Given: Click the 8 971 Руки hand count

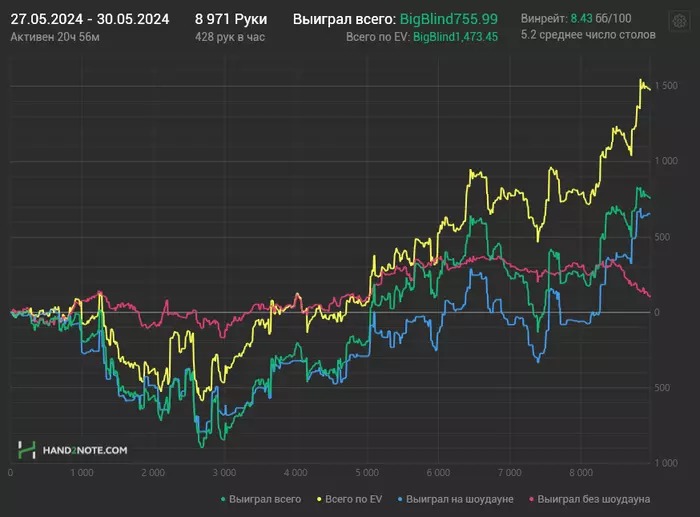Looking at the screenshot, I should [231, 19].
